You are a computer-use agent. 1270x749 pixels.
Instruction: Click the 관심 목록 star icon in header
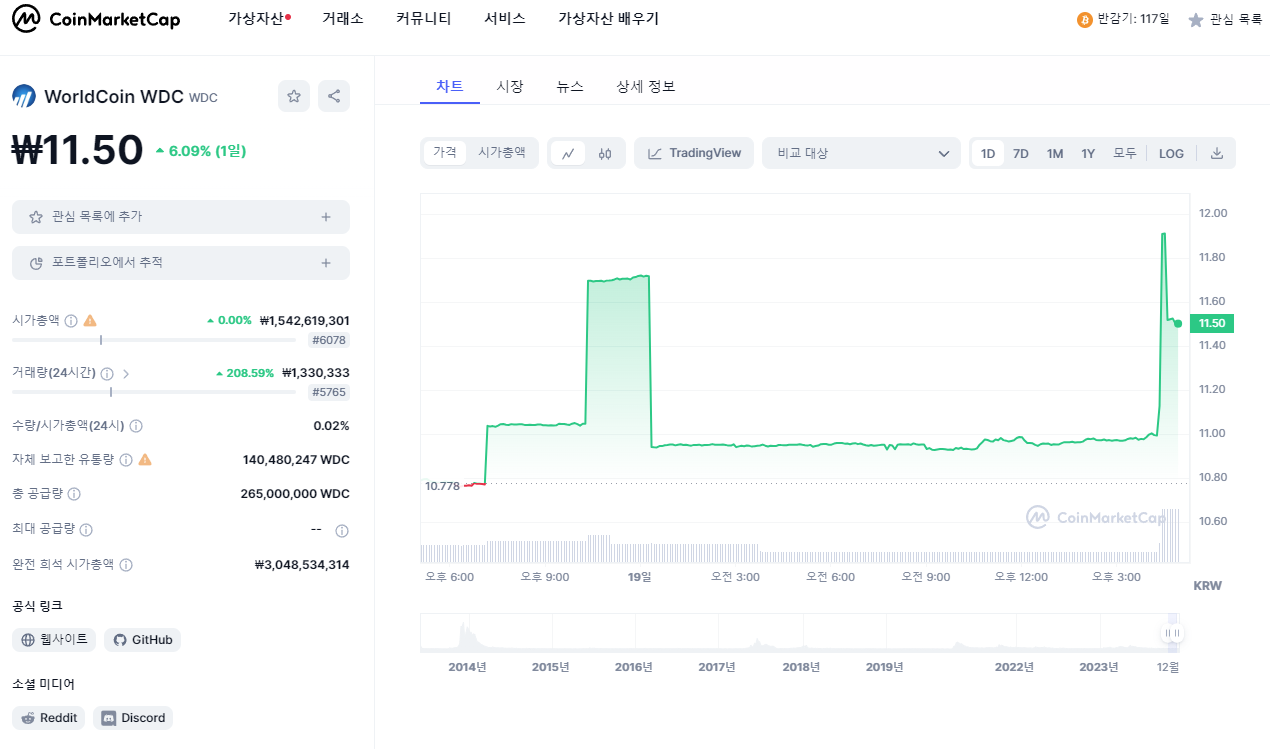point(1196,19)
